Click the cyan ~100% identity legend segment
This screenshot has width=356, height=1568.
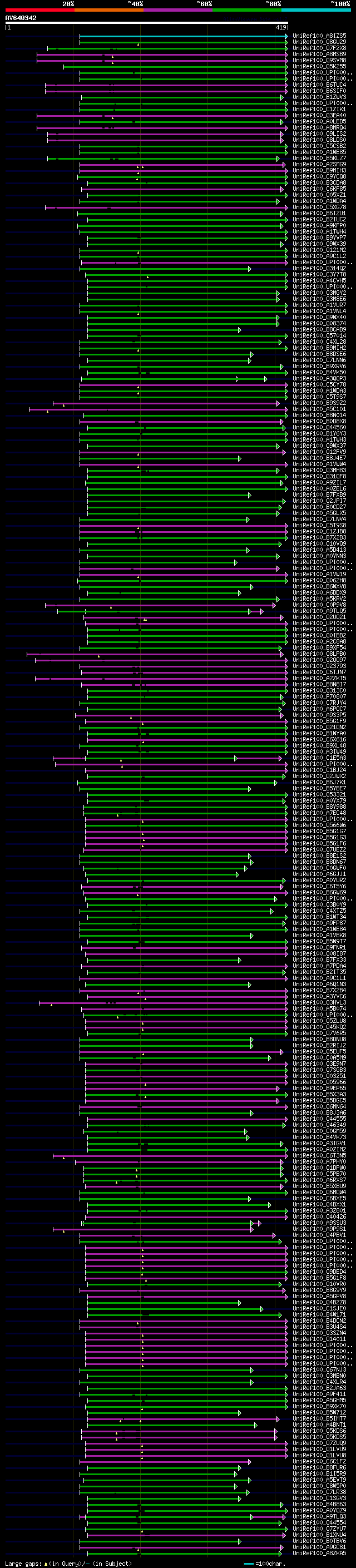pos(316,10)
